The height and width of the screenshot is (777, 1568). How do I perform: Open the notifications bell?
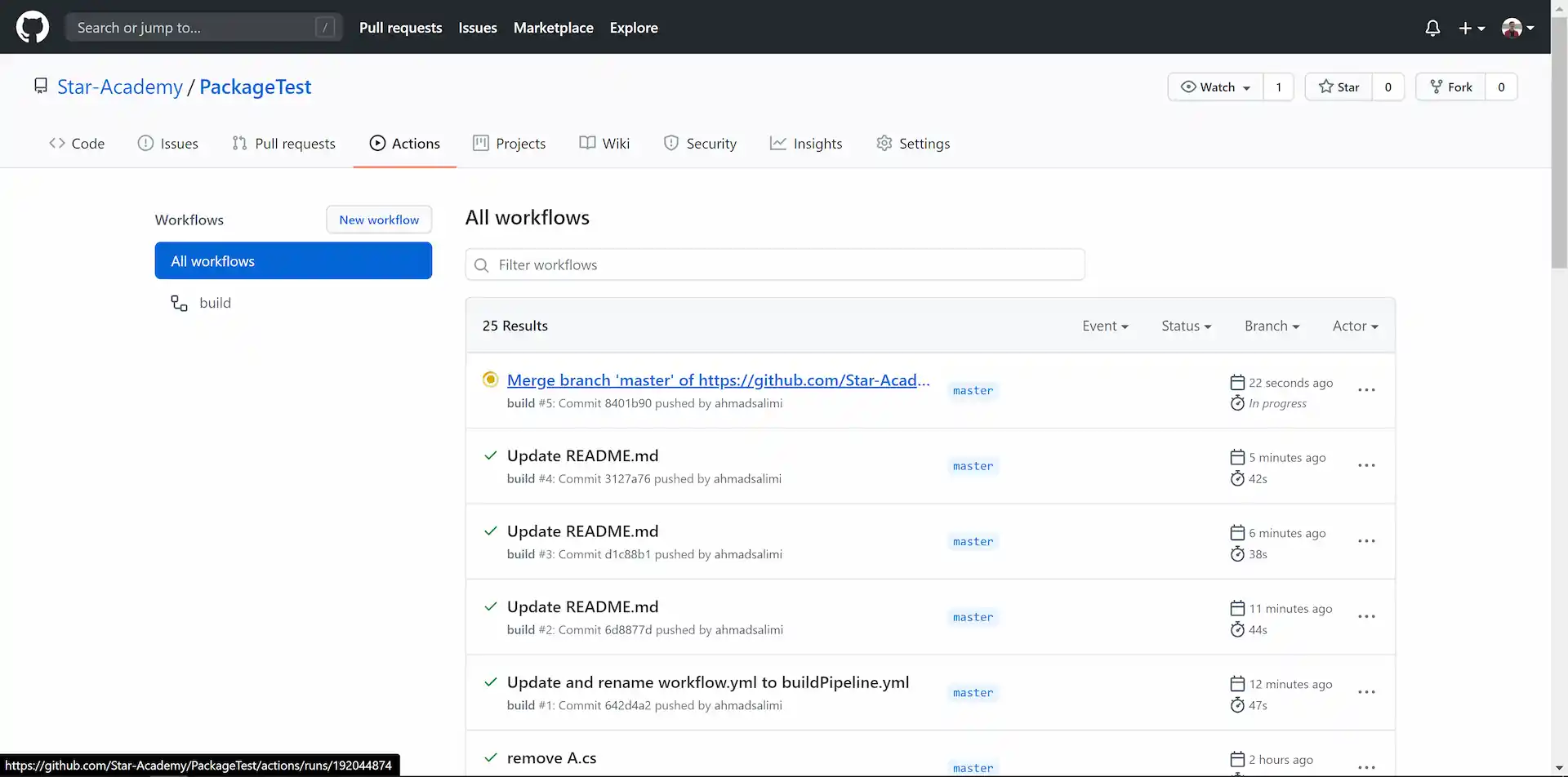(1432, 28)
